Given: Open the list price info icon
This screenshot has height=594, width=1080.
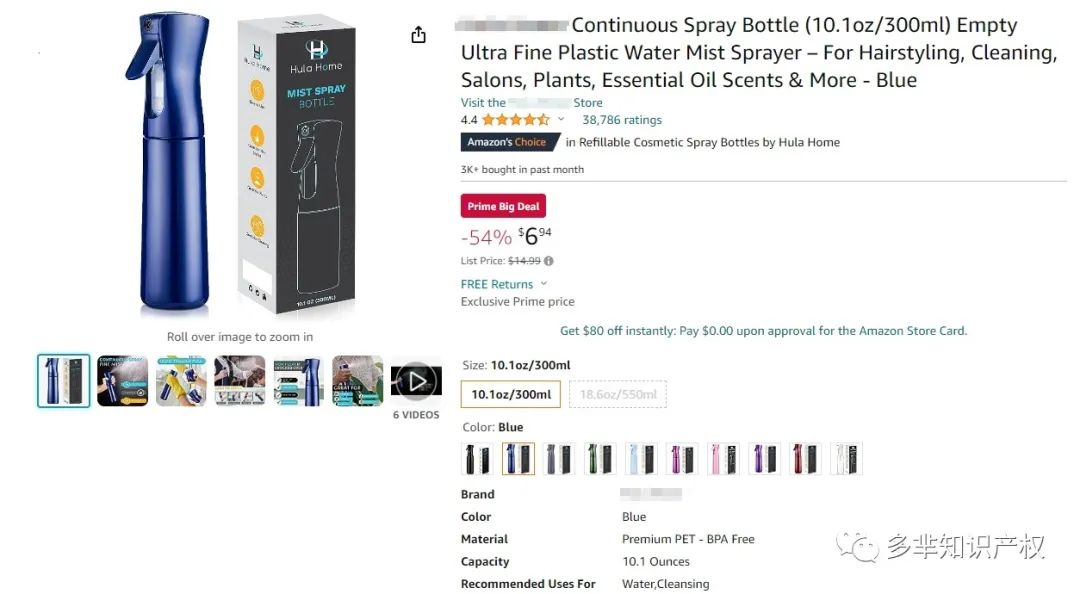Looking at the screenshot, I should click(x=549, y=261).
